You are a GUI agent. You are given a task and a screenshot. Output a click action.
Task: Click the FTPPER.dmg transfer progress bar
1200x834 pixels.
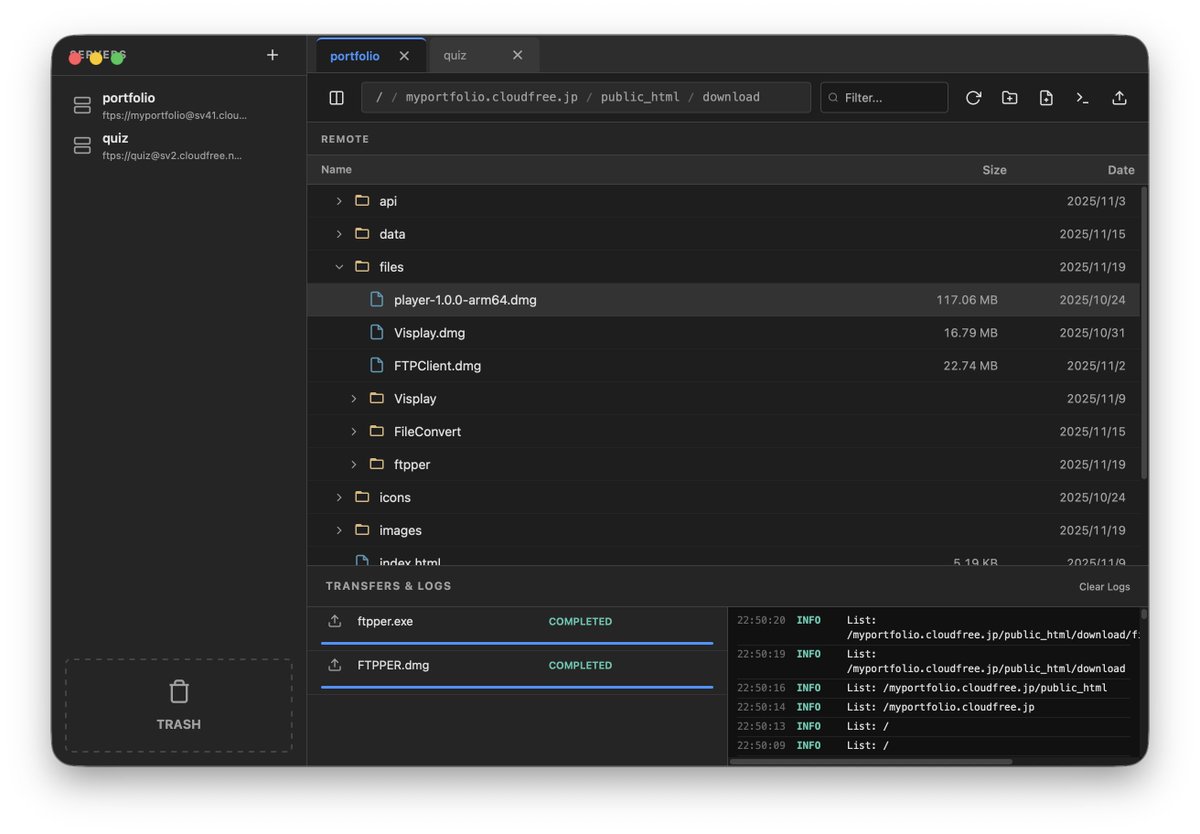click(x=517, y=687)
